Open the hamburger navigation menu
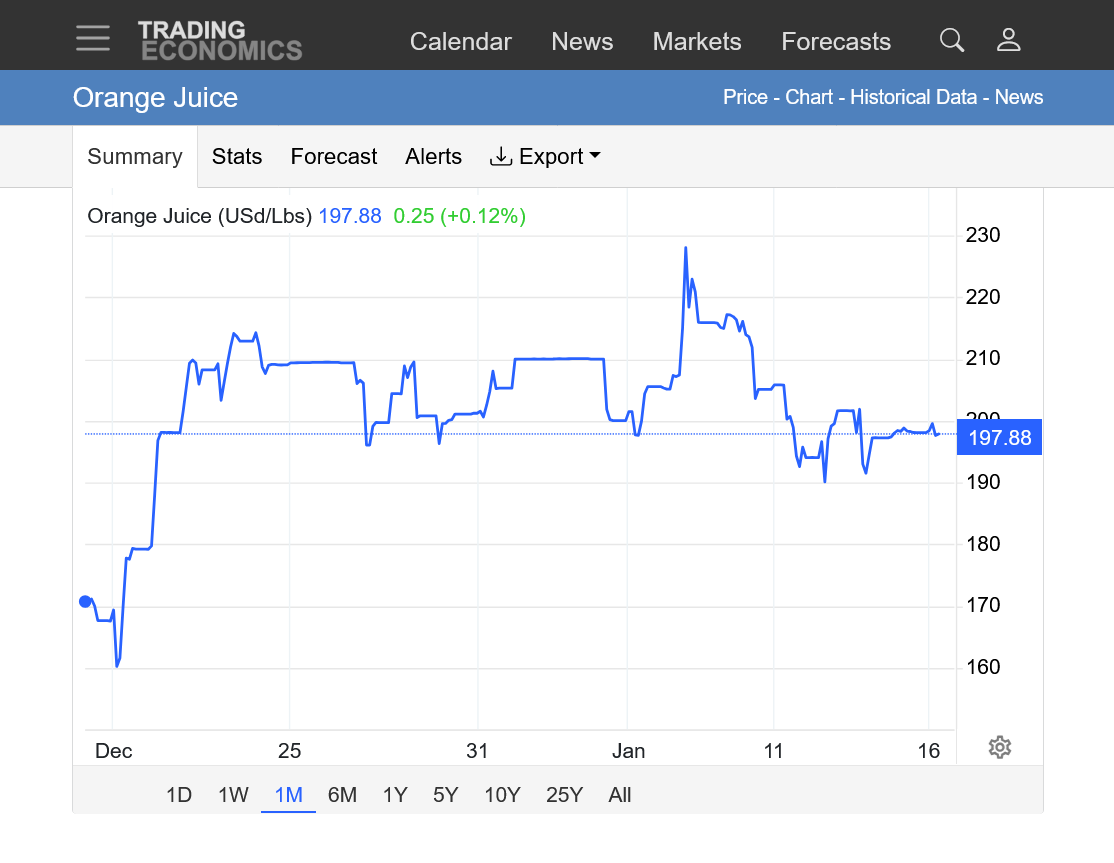1114x863 pixels. coord(93,38)
